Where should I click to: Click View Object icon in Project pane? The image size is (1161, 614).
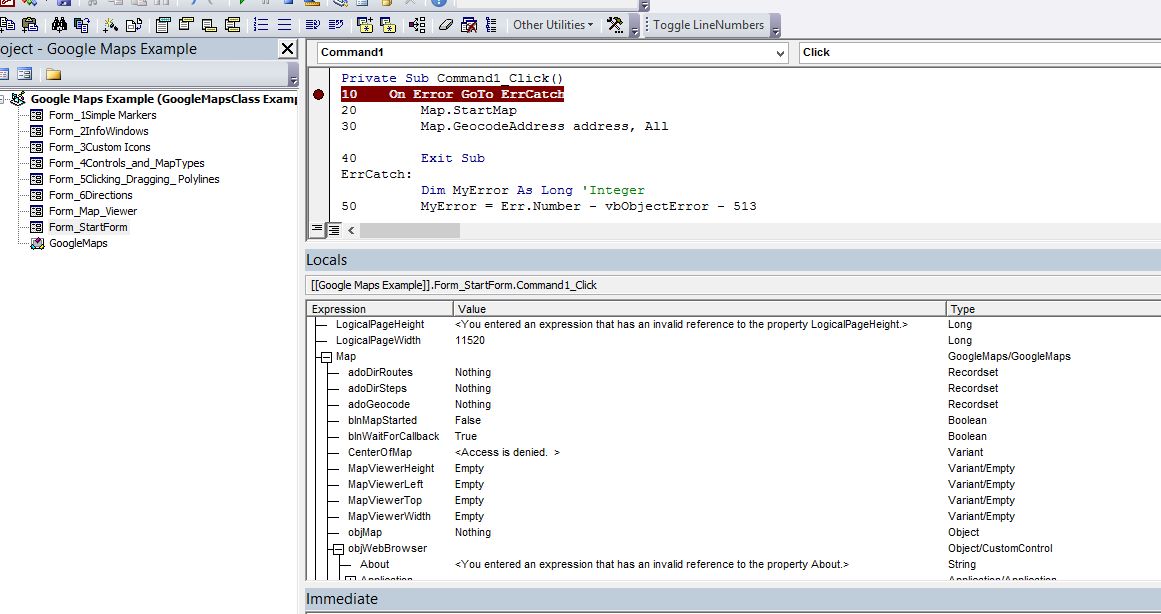tap(24, 74)
